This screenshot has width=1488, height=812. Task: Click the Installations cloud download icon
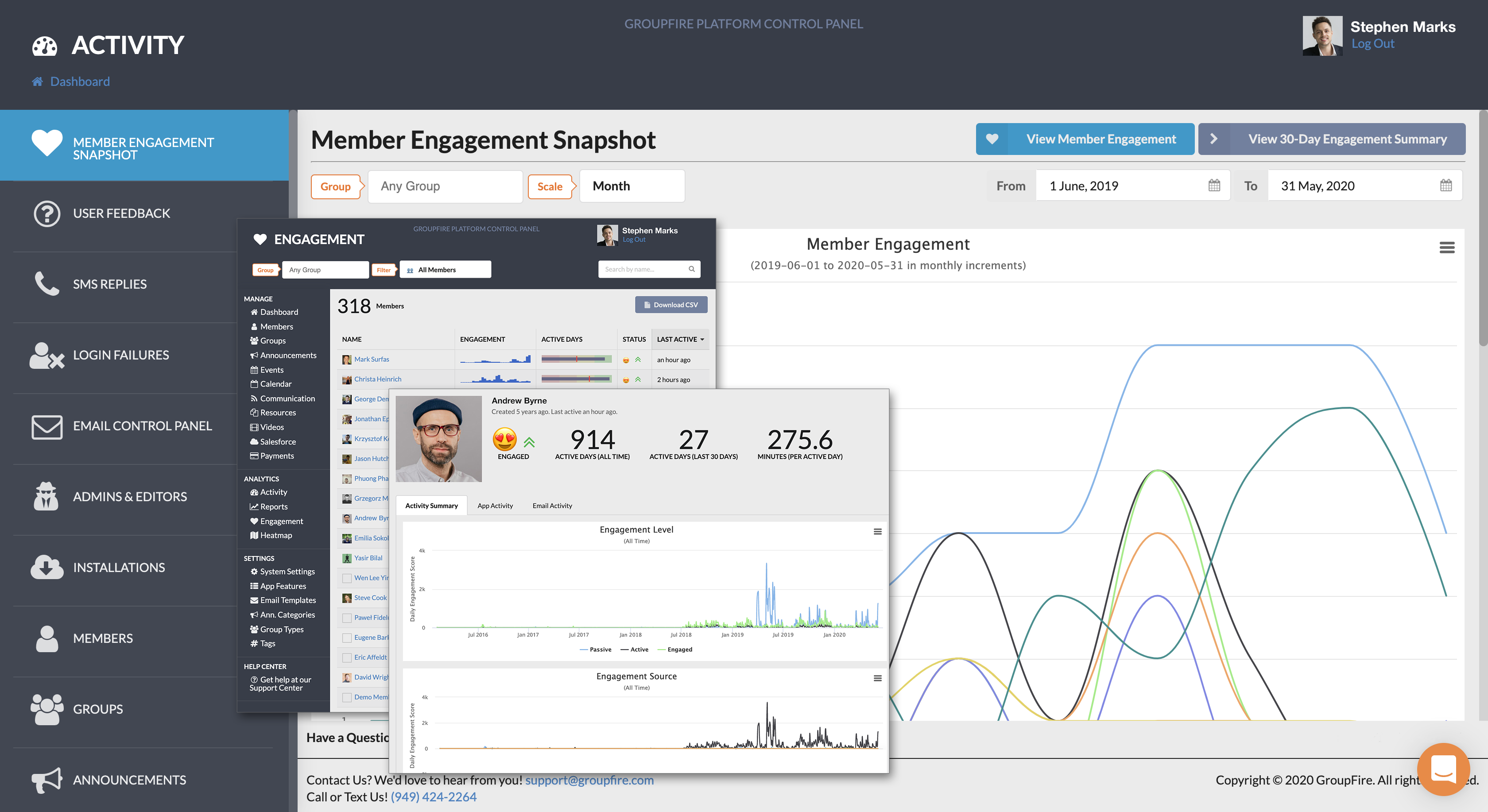[x=47, y=567]
